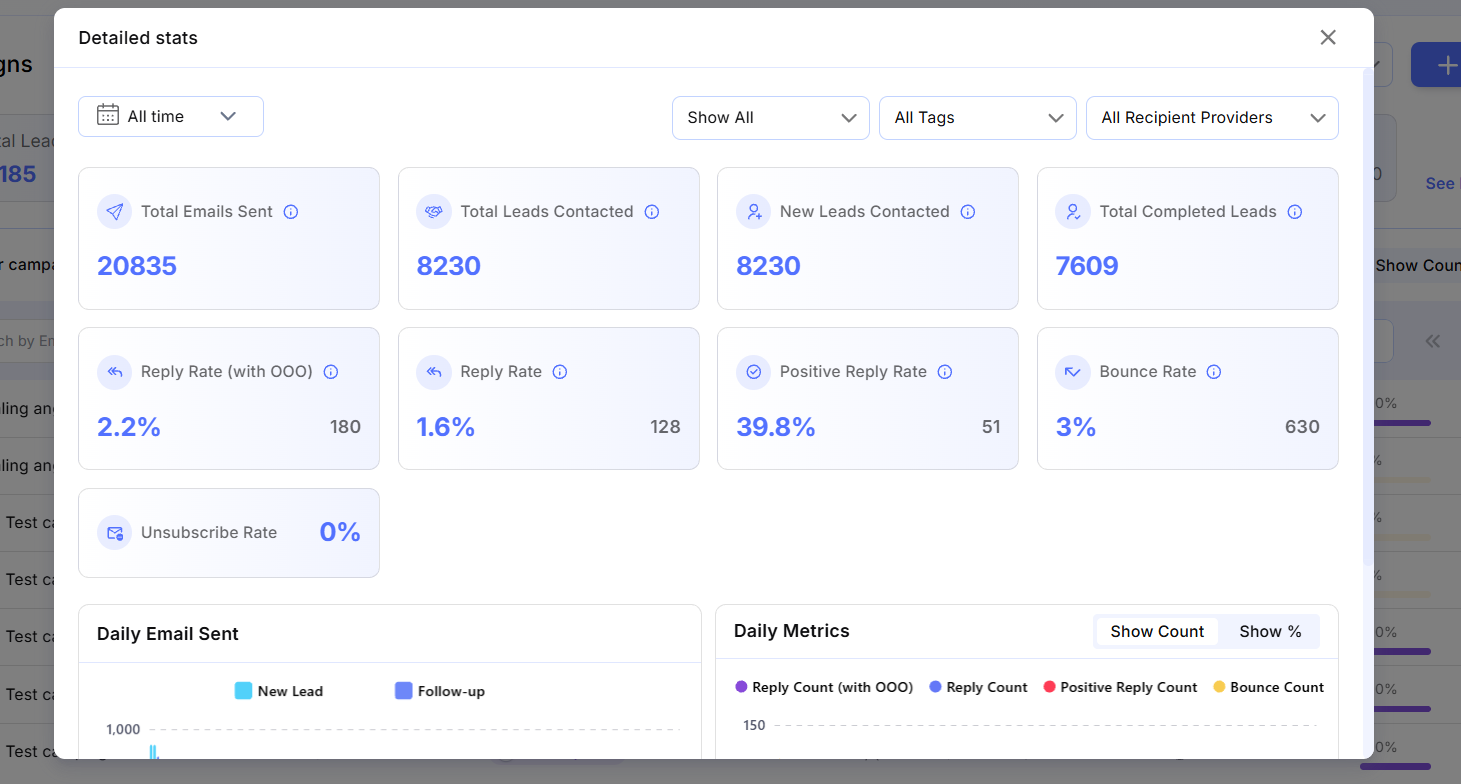Click the Bounce Rate arrow icon
The width and height of the screenshot is (1461, 784).
(x=1073, y=372)
